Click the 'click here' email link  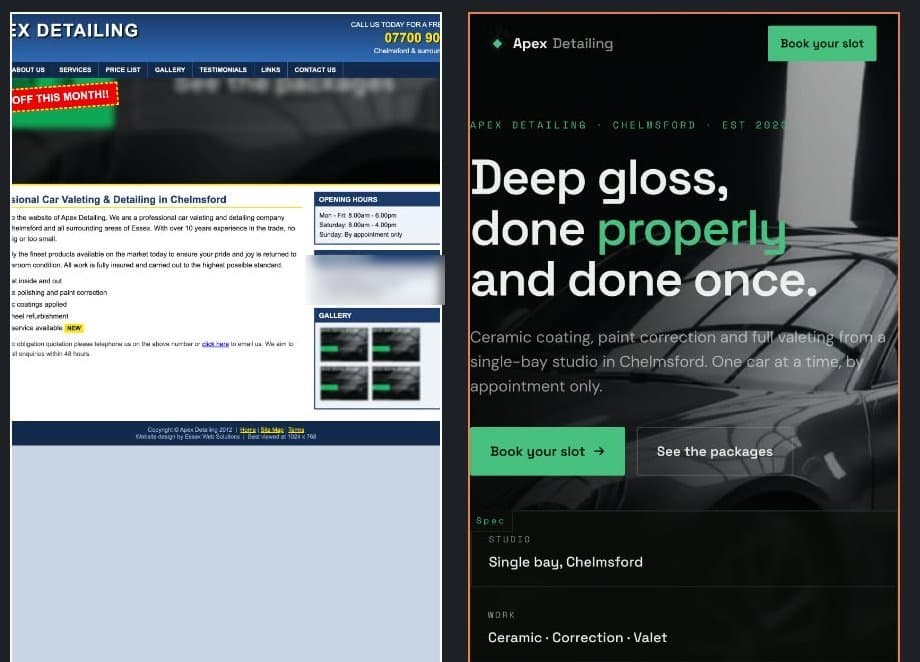coord(215,344)
